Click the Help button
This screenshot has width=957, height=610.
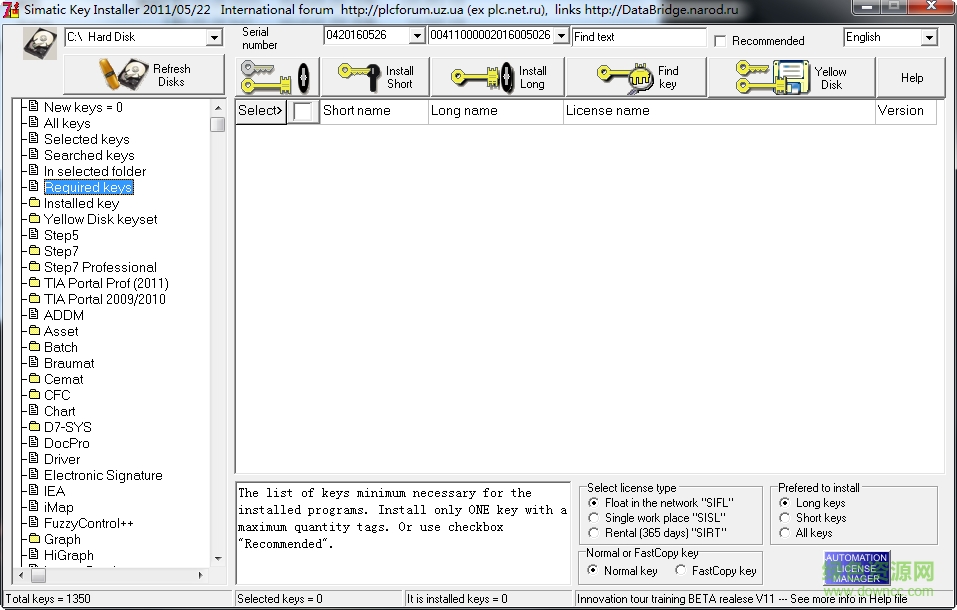pos(911,77)
